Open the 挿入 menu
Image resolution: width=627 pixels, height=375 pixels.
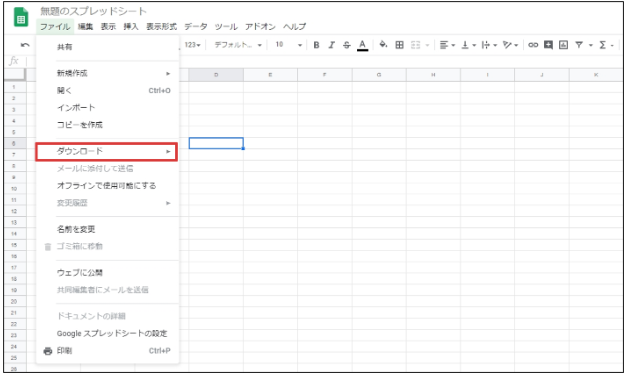[x=131, y=27]
